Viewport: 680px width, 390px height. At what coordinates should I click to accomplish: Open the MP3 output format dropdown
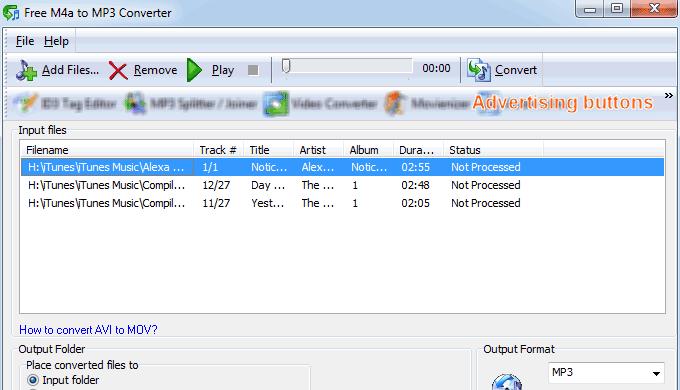tap(606, 373)
